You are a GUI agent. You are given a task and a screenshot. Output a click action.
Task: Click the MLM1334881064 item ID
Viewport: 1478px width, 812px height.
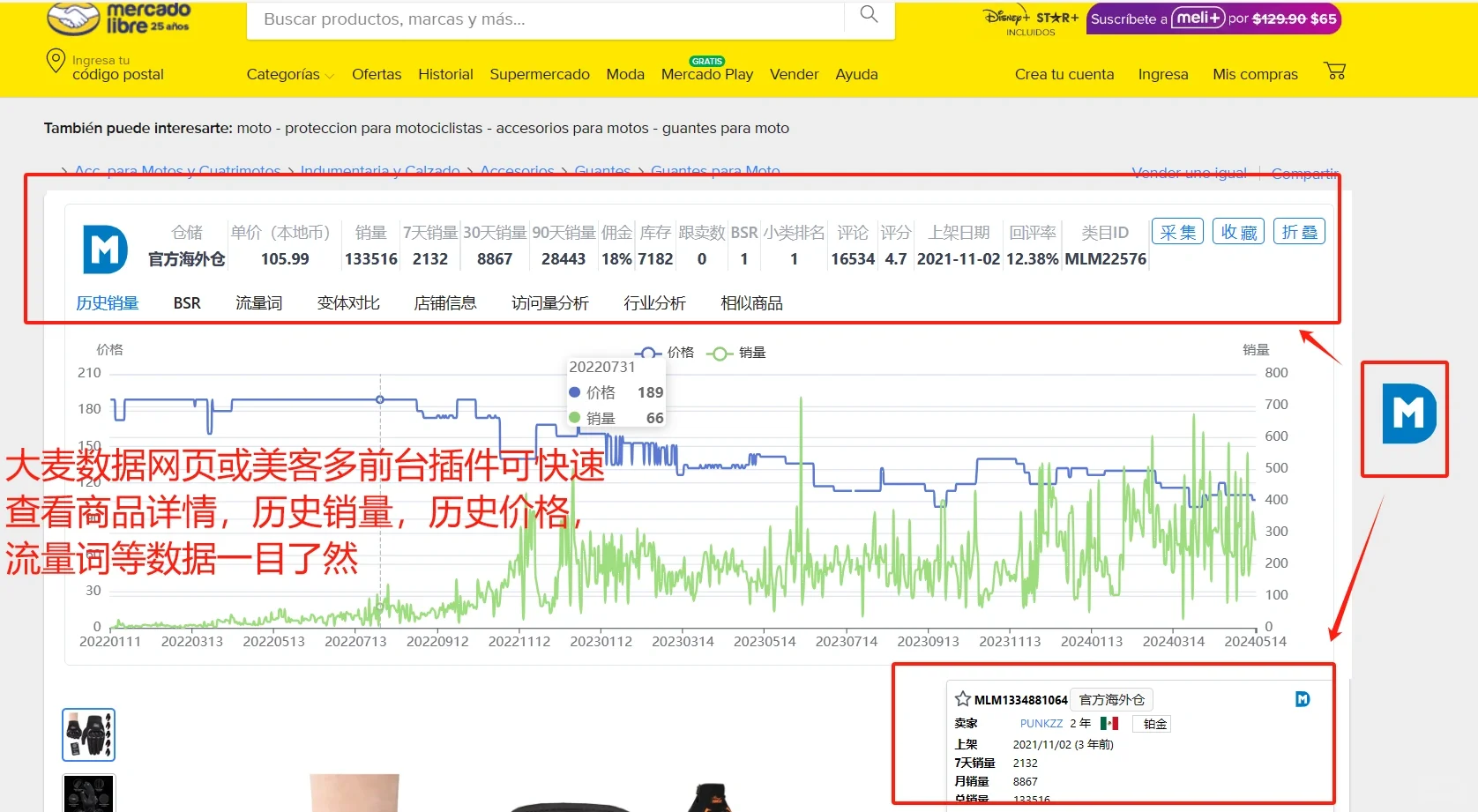(1021, 700)
